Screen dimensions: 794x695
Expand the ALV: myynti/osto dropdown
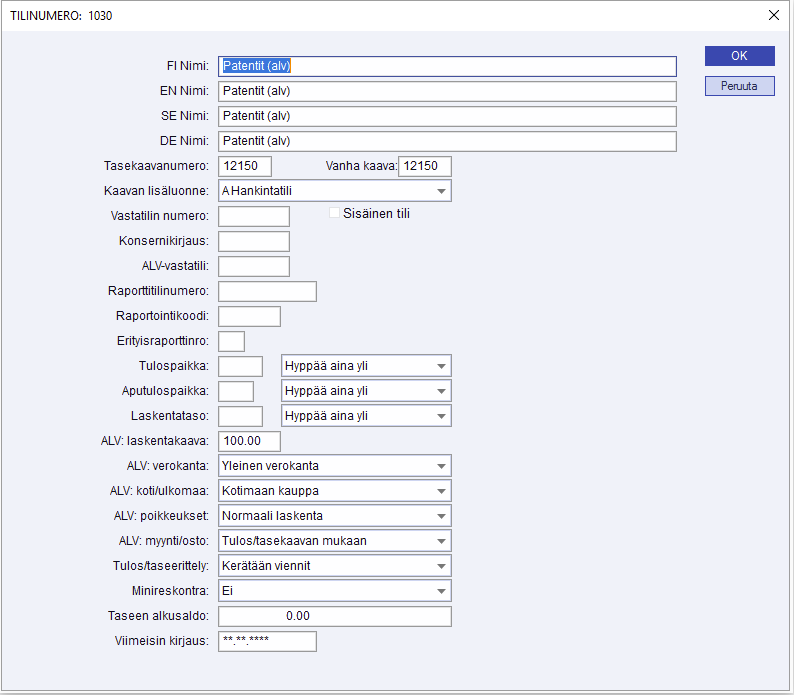pos(334,541)
